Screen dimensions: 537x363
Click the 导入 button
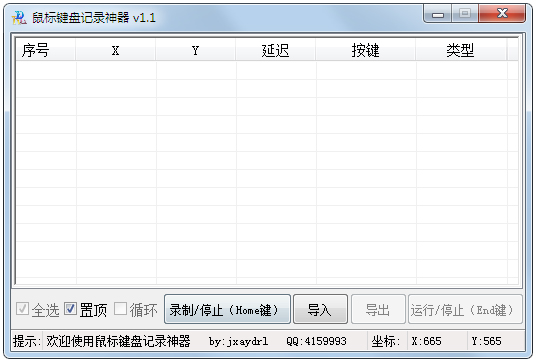pos(321,309)
